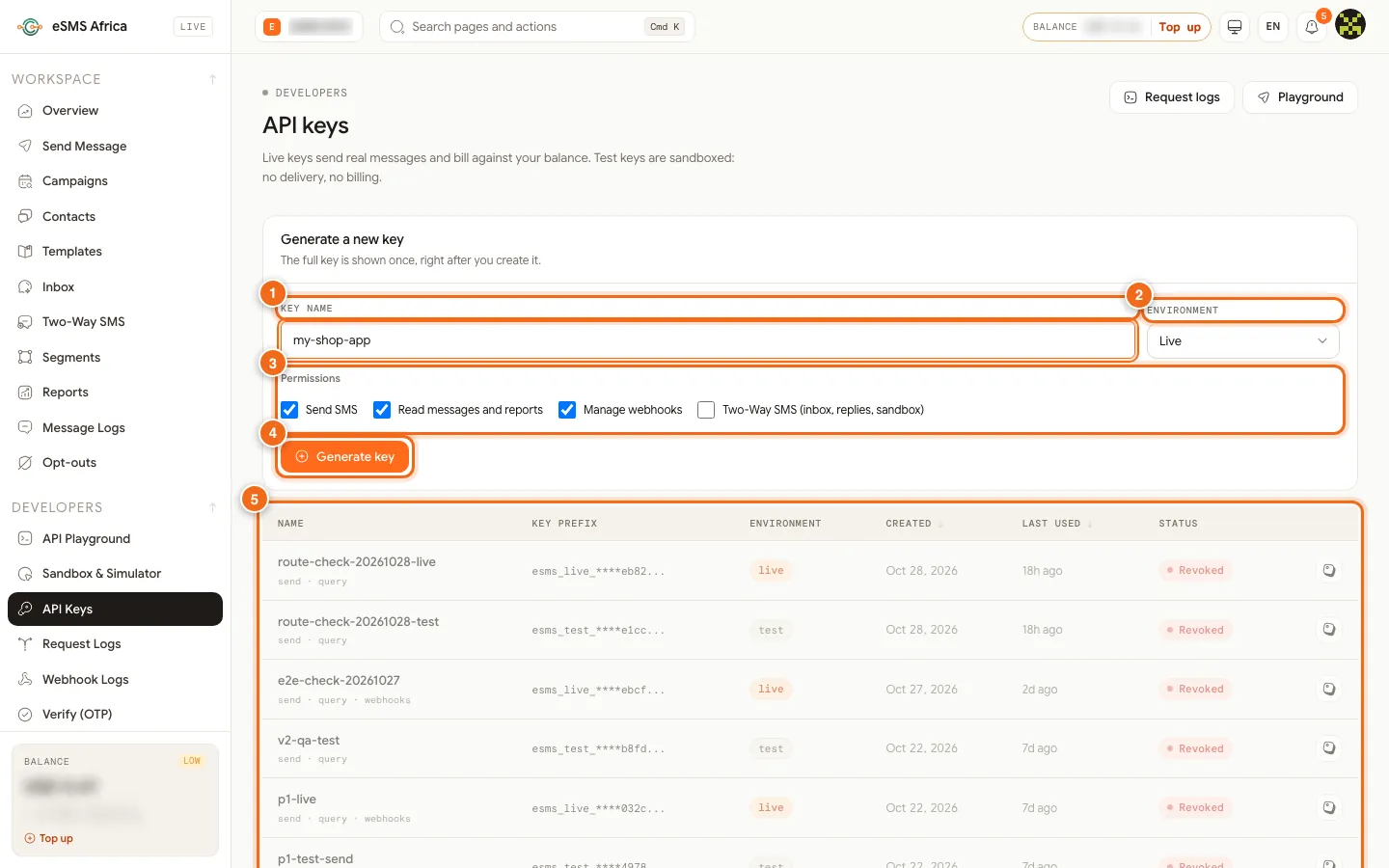Click the LIVE mode badge
The image size is (1389, 868).
coord(193,27)
